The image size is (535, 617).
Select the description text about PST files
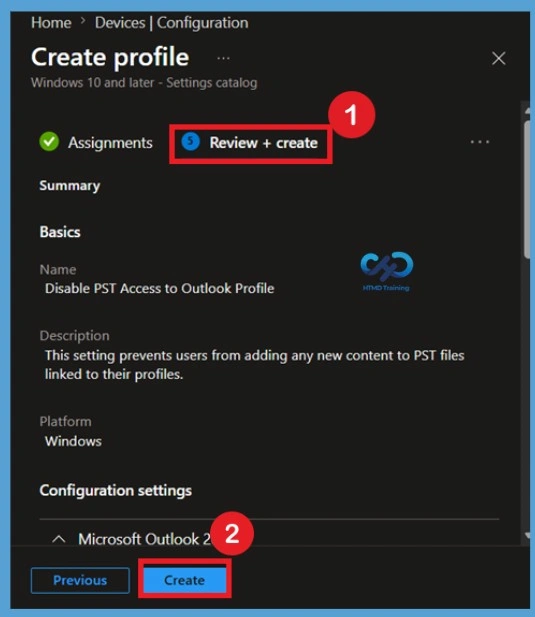[x=255, y=365]
